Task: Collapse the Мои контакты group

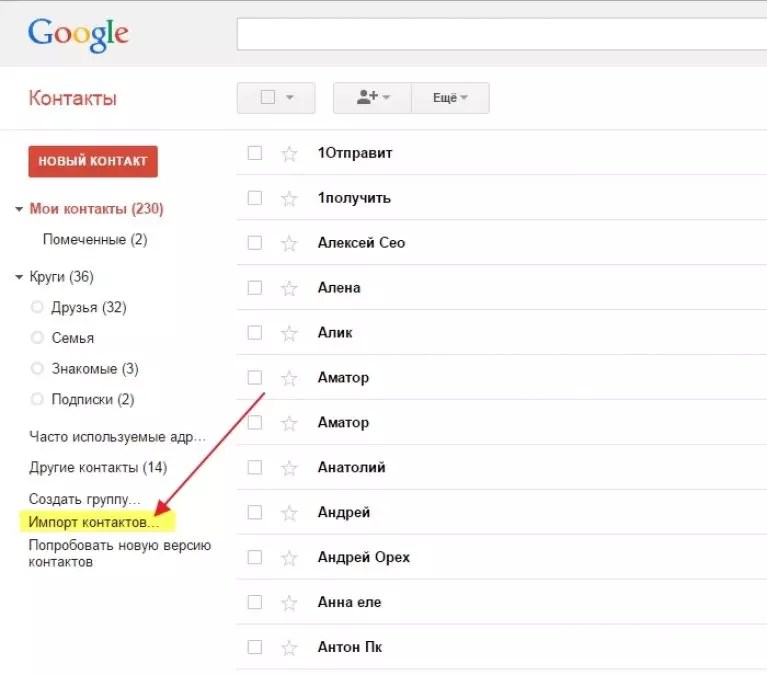Action: coord(19,209)
